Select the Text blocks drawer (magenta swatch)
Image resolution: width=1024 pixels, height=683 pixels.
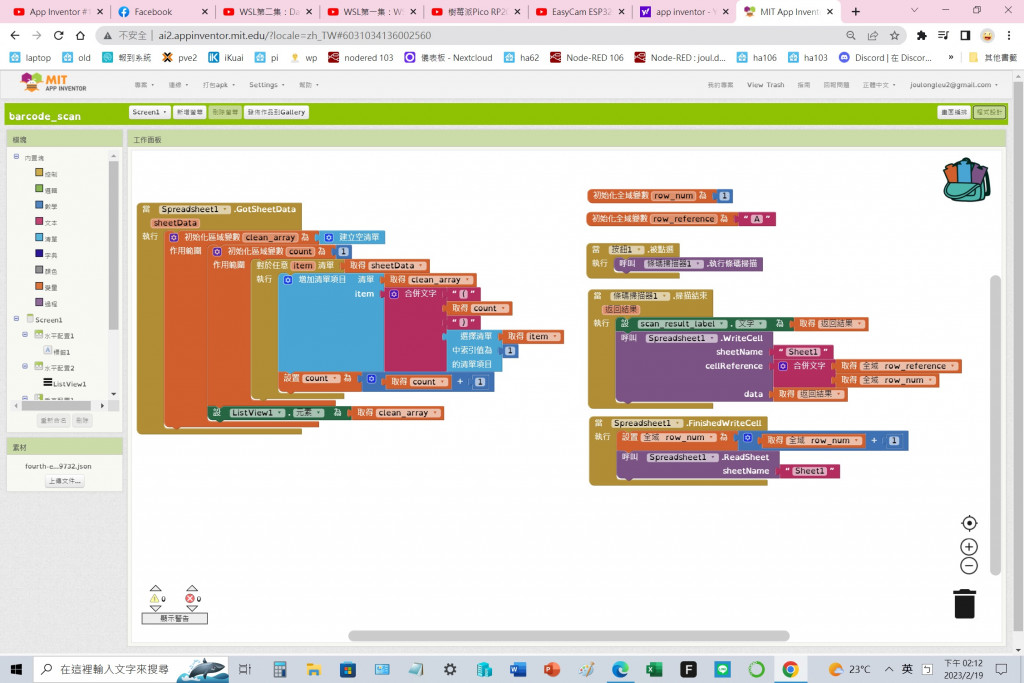[x=39, y=221]
